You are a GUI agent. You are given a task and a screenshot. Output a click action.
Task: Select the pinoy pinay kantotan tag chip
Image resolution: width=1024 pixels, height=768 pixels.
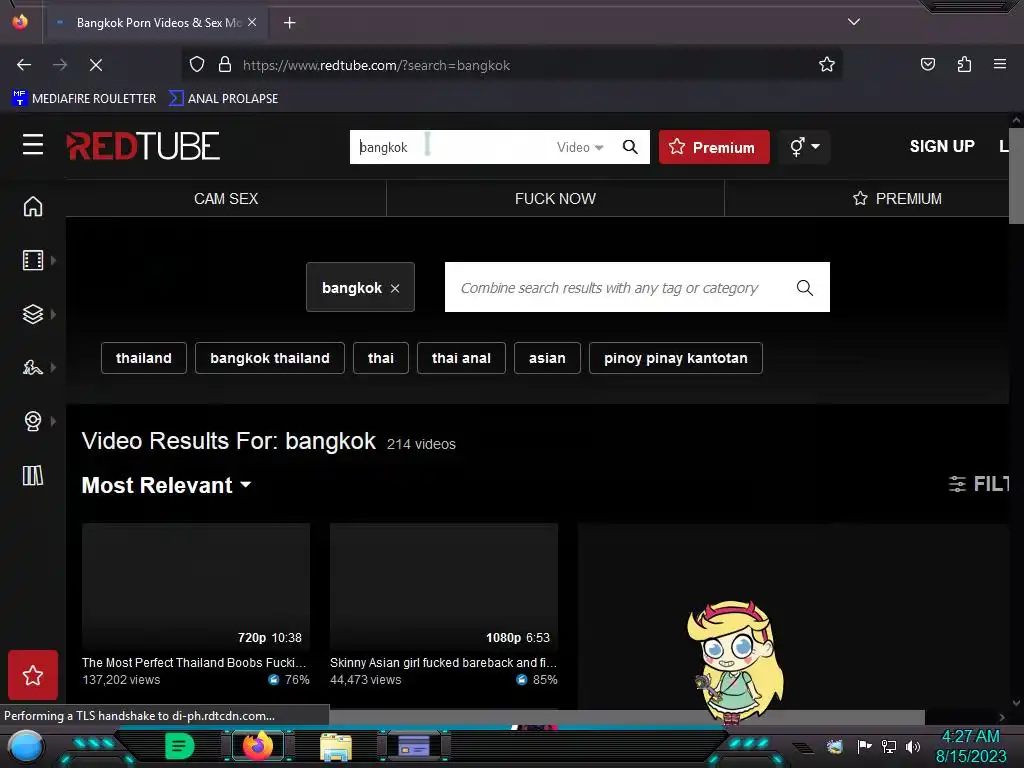coord(676,358)
